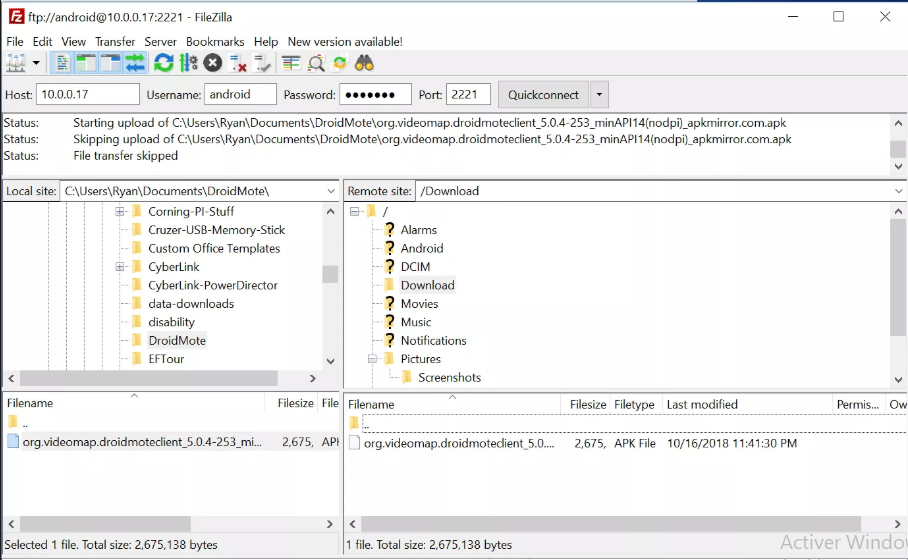This screenshot has height=560, width=908.
Task: Toggle directory comparison
Action: click(x=316, y=63)
